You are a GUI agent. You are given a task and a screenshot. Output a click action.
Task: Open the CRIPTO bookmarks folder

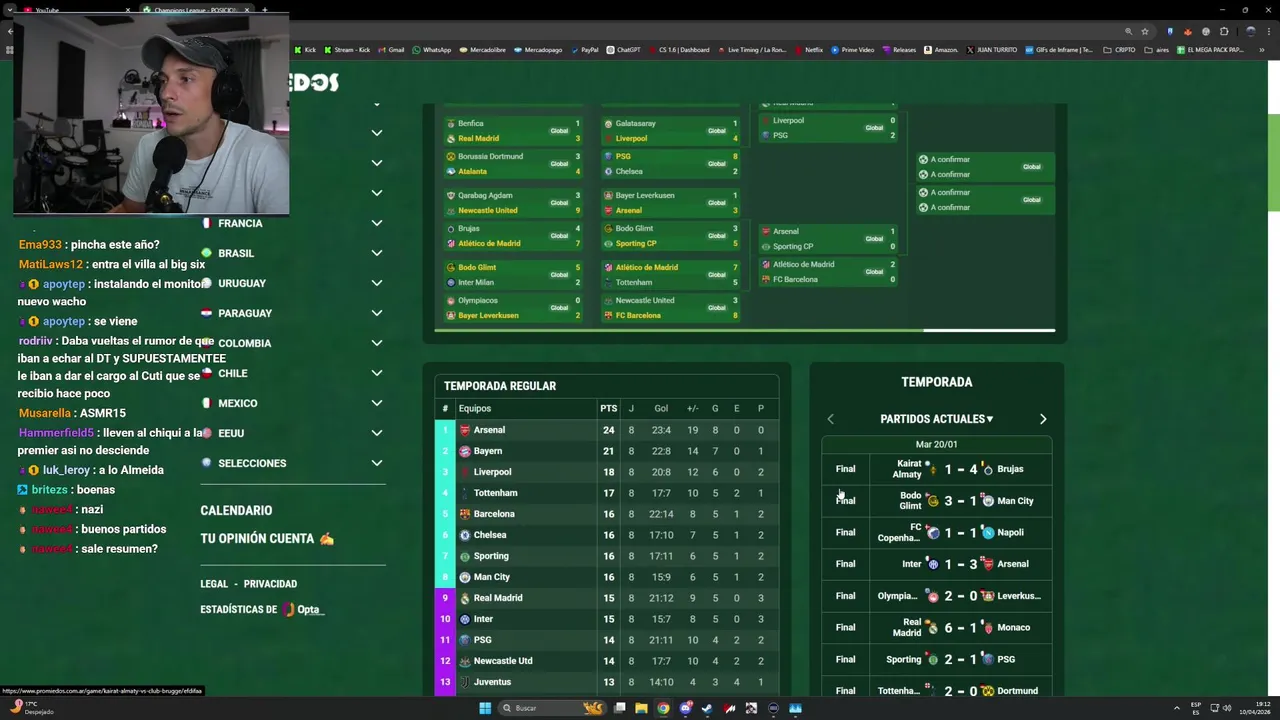click(x=1120, y=49)
